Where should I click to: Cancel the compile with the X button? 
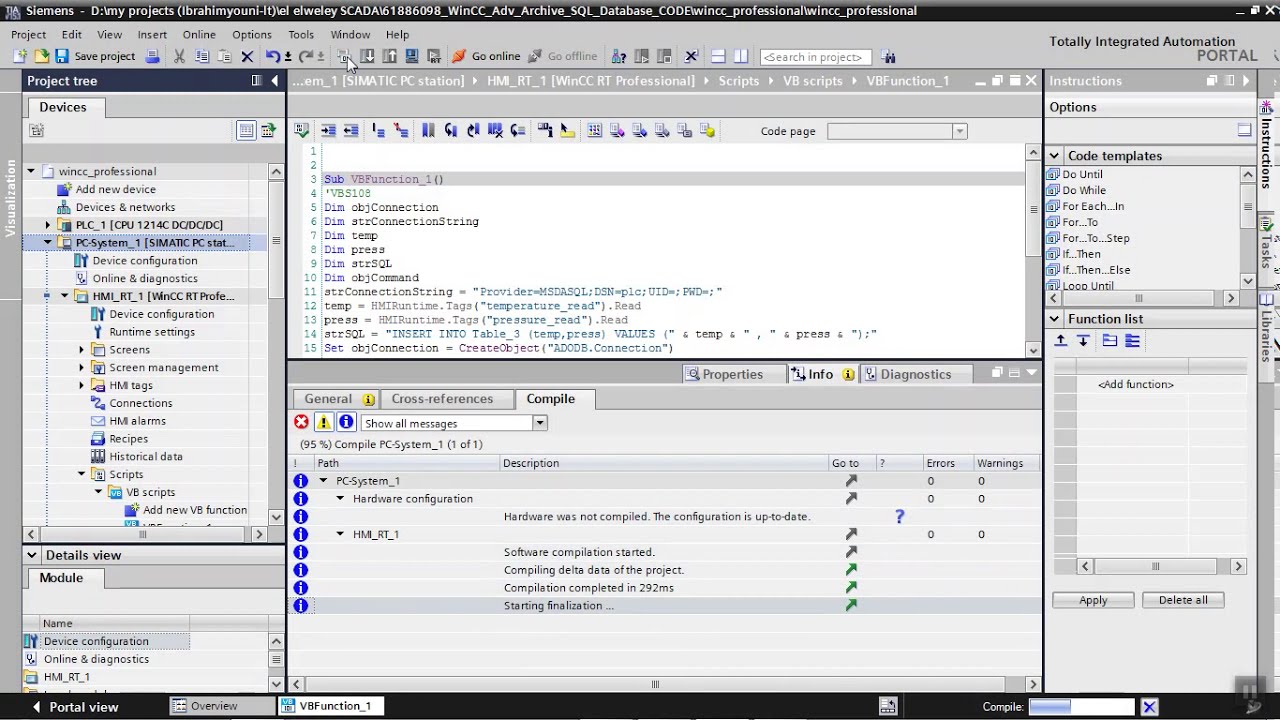[1149, 707]
